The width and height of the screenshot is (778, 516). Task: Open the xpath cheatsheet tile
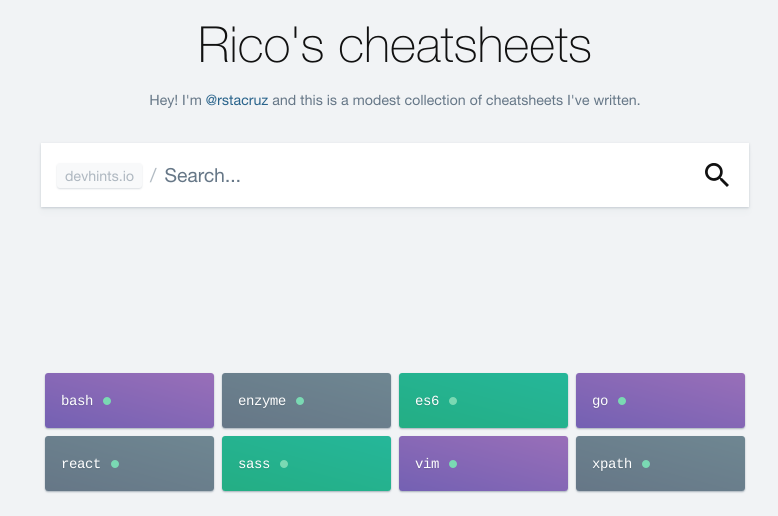[x=660, y=463]
